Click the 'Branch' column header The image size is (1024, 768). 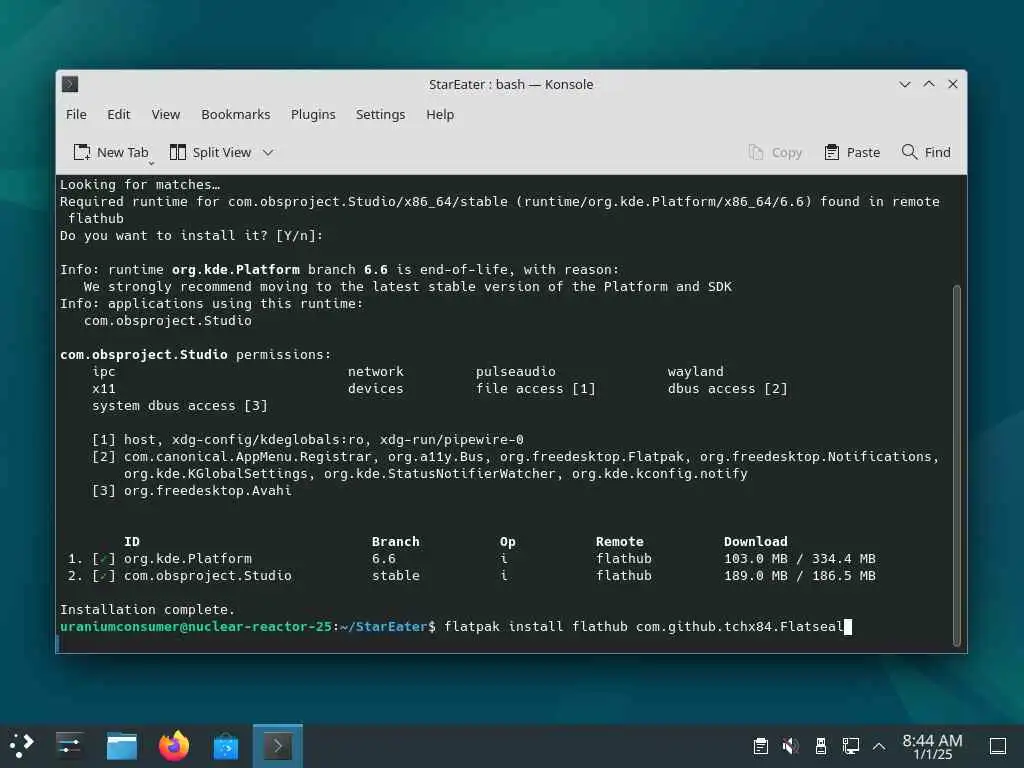point(396,541)
